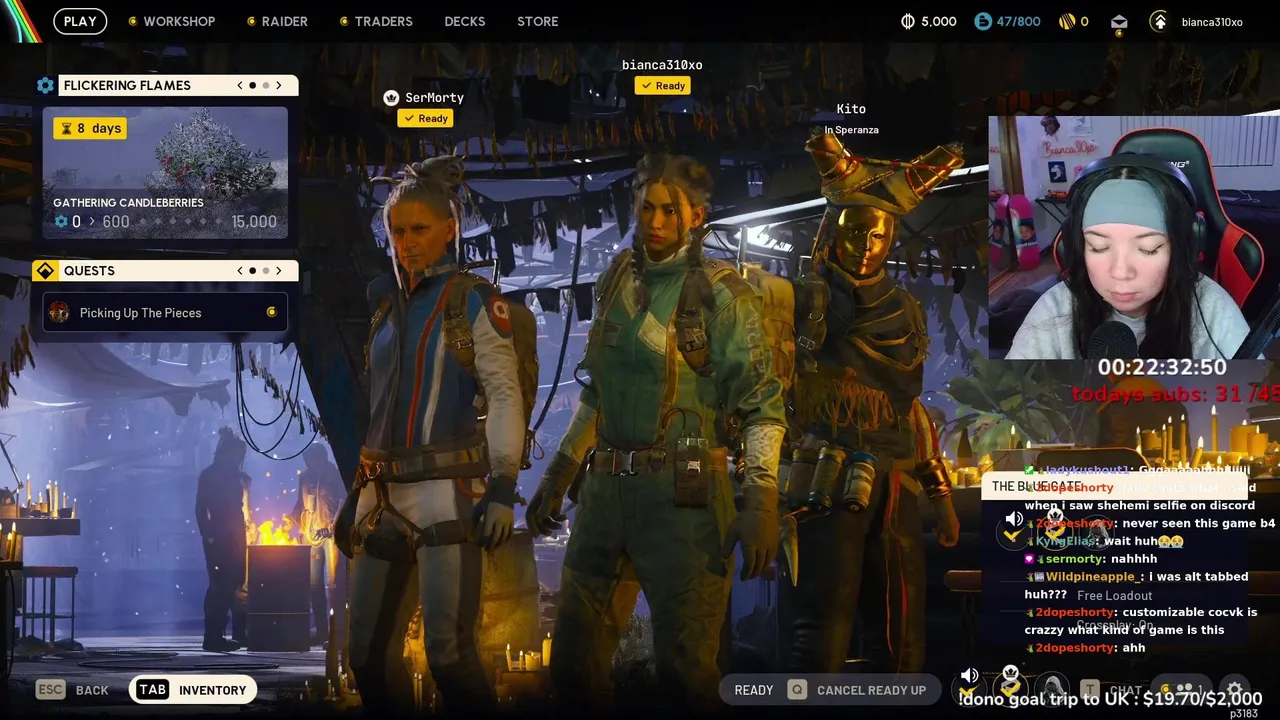
Task: Click the bottom voice speaker icon
Action: click(x=969, y=676)
